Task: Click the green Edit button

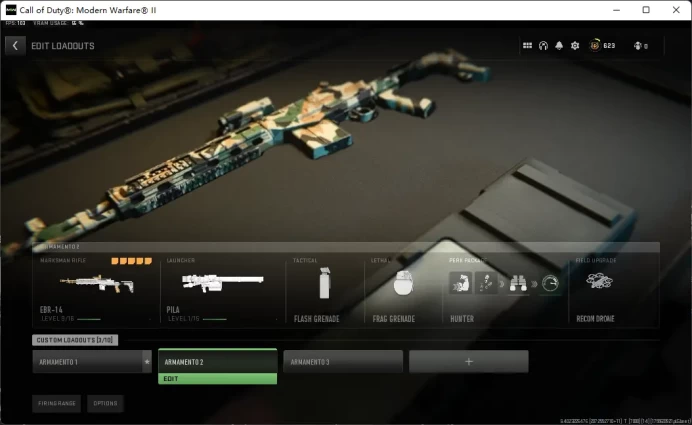Action: (218, 379)
